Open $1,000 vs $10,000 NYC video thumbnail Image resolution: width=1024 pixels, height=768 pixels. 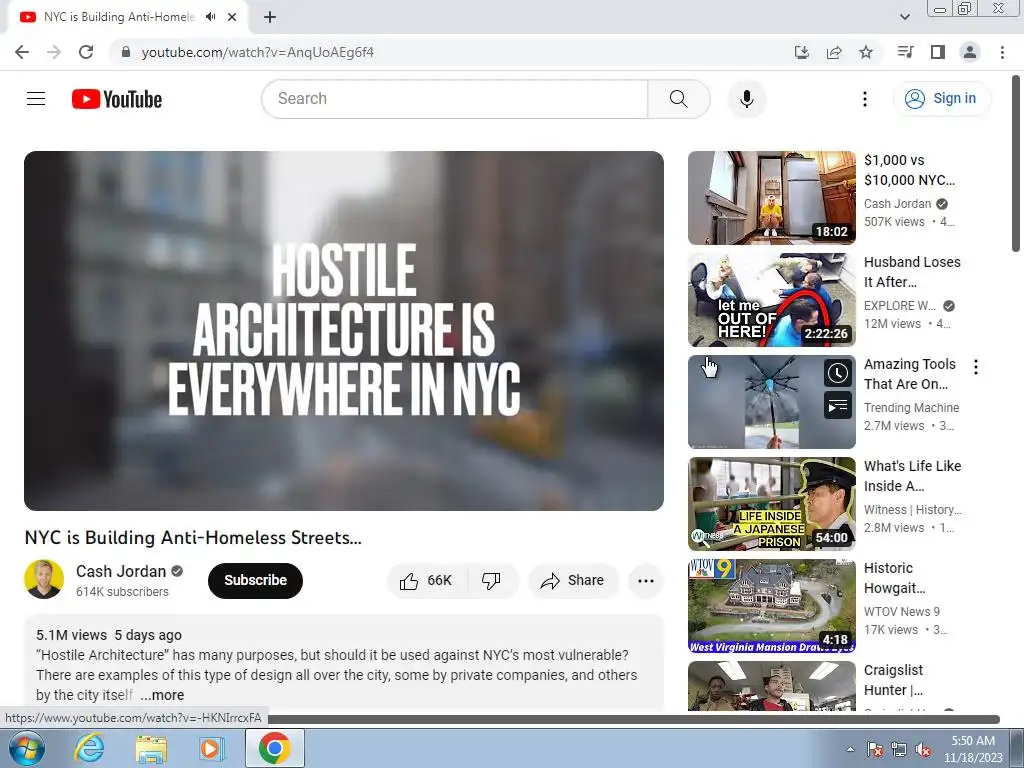(x=771, y=198)
